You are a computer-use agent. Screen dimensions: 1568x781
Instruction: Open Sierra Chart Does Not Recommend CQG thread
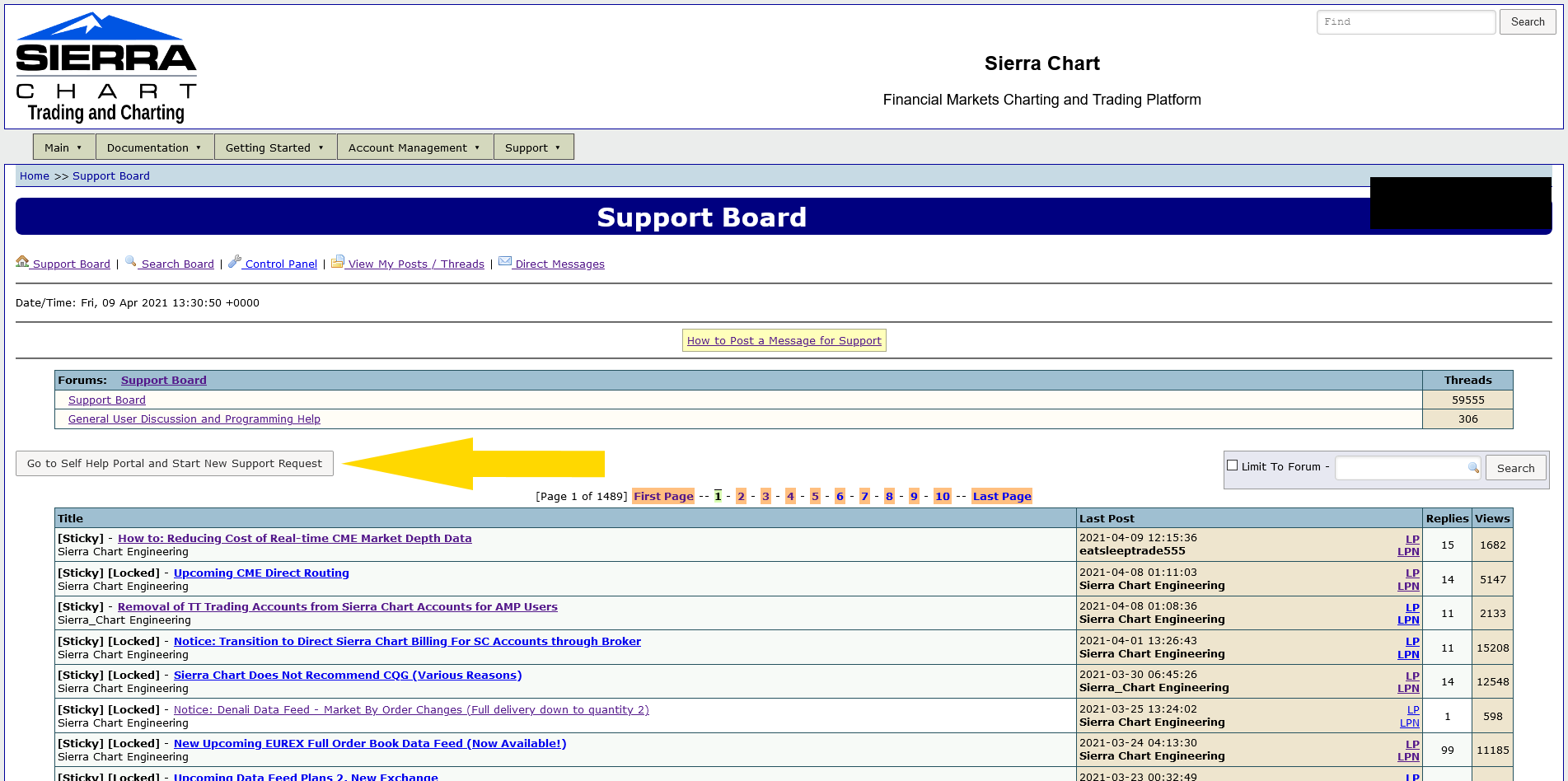[348, 676]
